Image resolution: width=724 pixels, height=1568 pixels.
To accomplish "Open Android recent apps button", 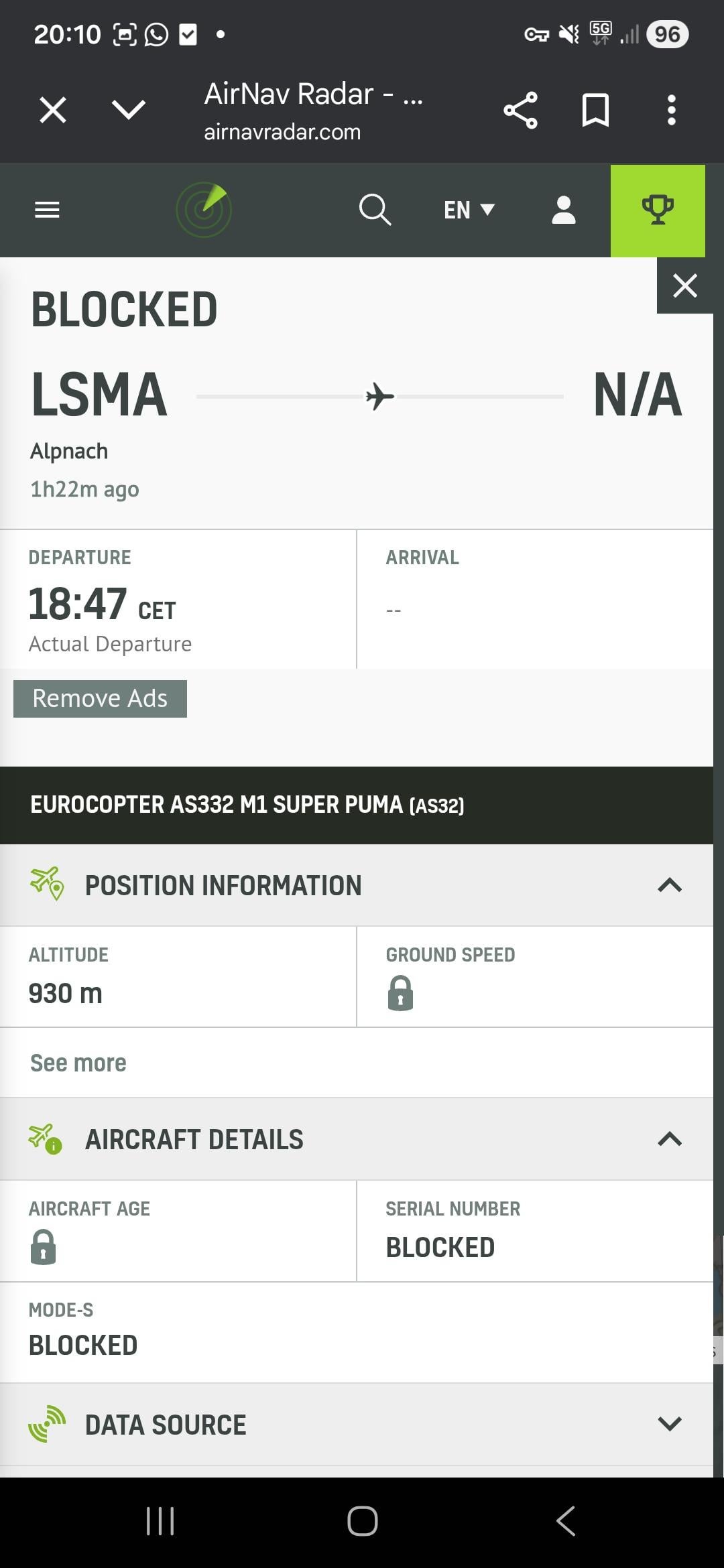I will pos(160,1521).
